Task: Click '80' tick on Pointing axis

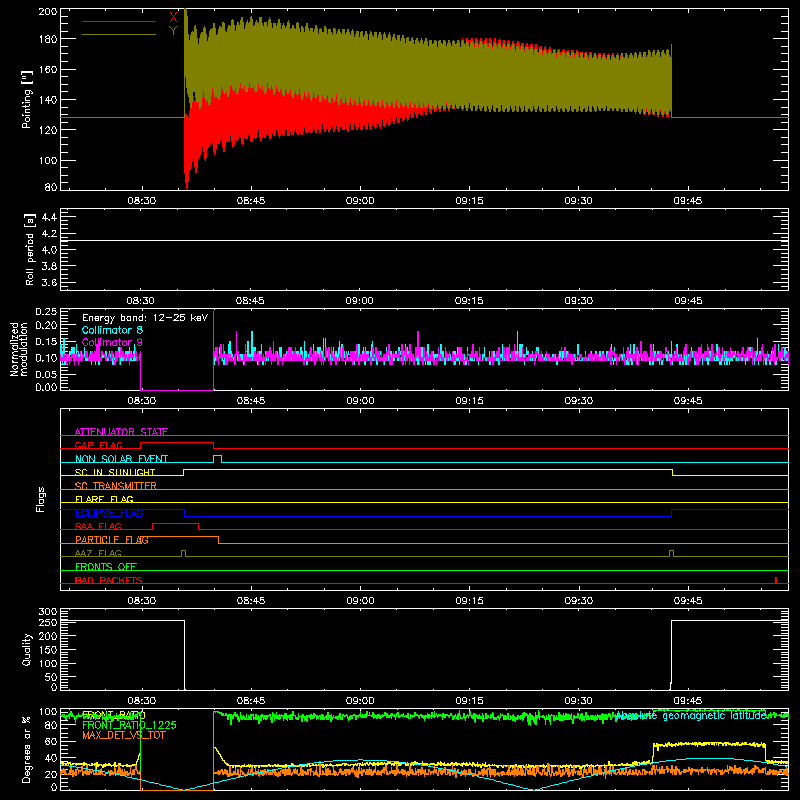Action: coord(51,187)
